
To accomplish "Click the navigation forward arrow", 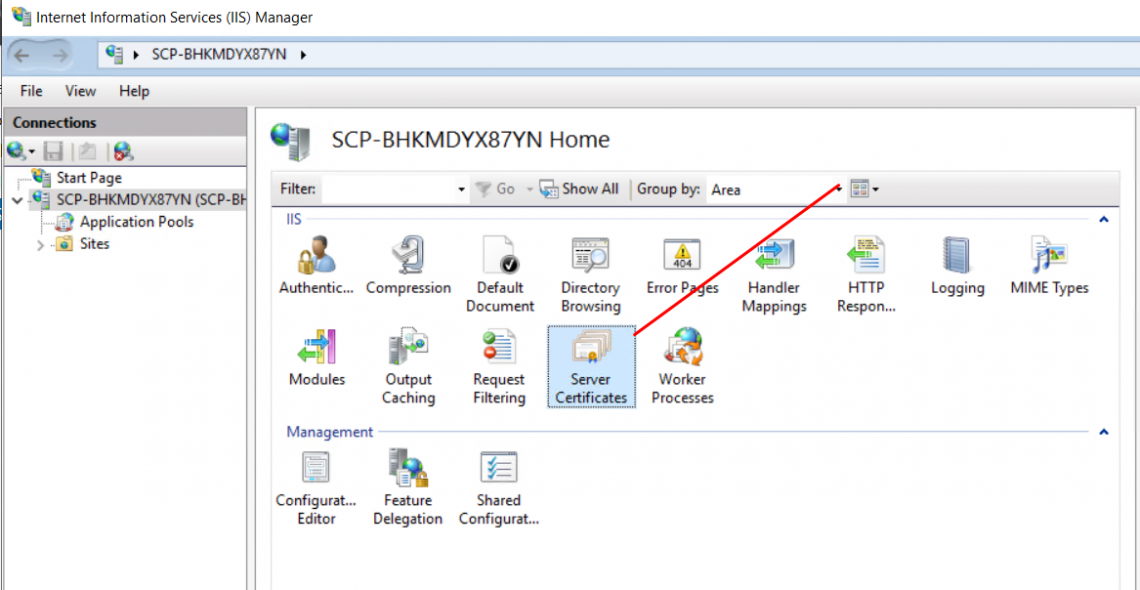I will (x=61, y=54).
